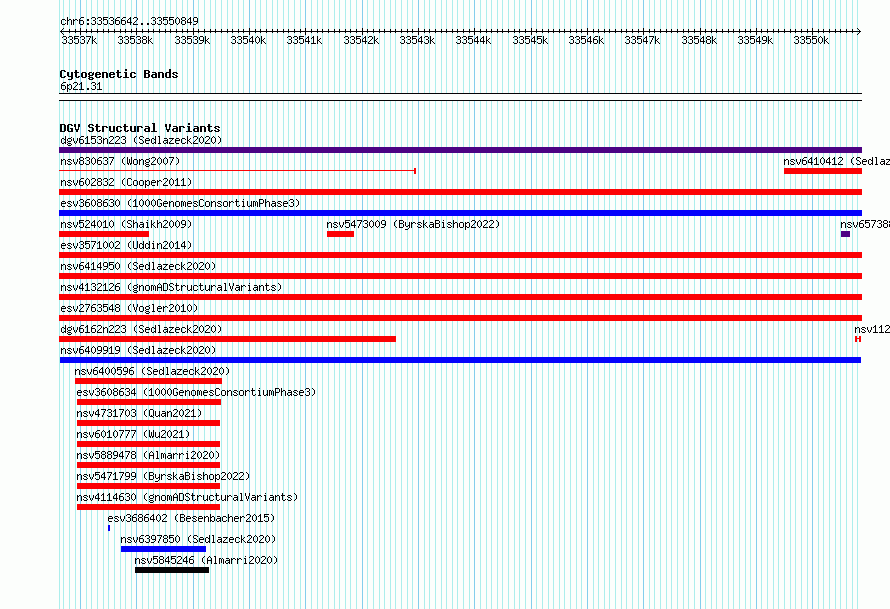890x609 pixels.
Task: Click the chr6:33536642..33550849 region label
Action: 129,21
